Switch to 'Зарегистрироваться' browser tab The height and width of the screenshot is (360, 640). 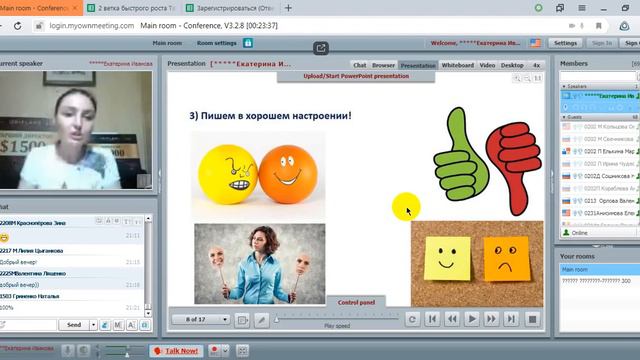point(230,8)
